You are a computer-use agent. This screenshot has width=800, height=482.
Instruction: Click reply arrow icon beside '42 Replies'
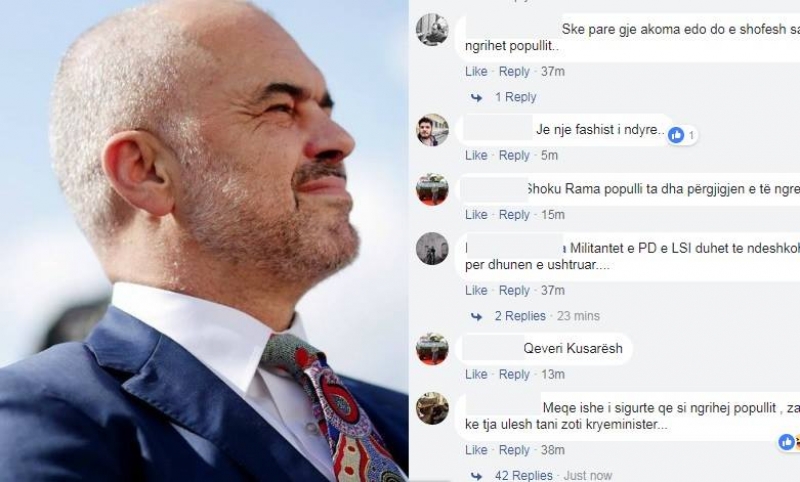(x=477, y=476)
